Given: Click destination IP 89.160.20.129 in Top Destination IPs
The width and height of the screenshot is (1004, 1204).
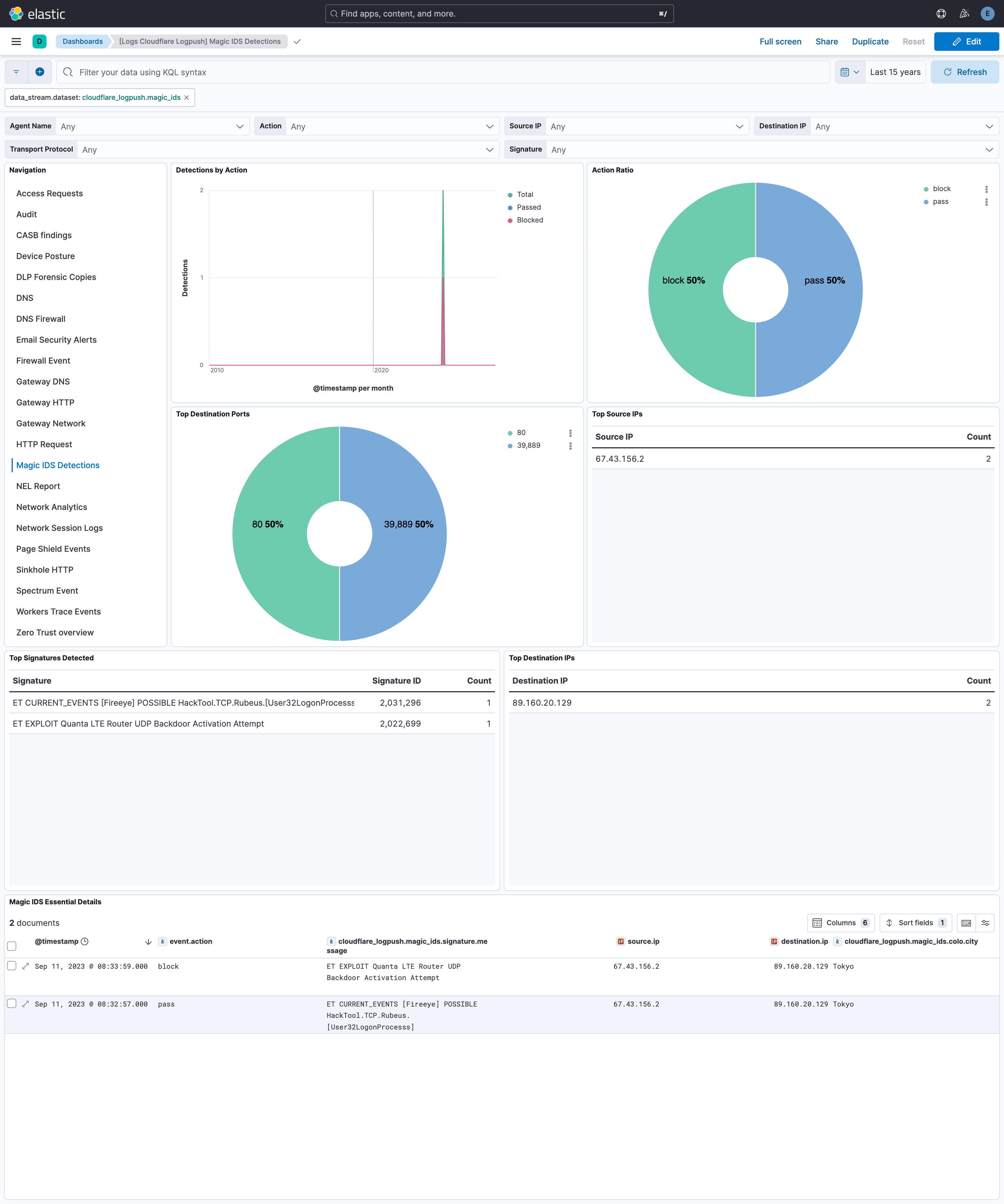Looking at the screenshot, I should pos(542,703).
